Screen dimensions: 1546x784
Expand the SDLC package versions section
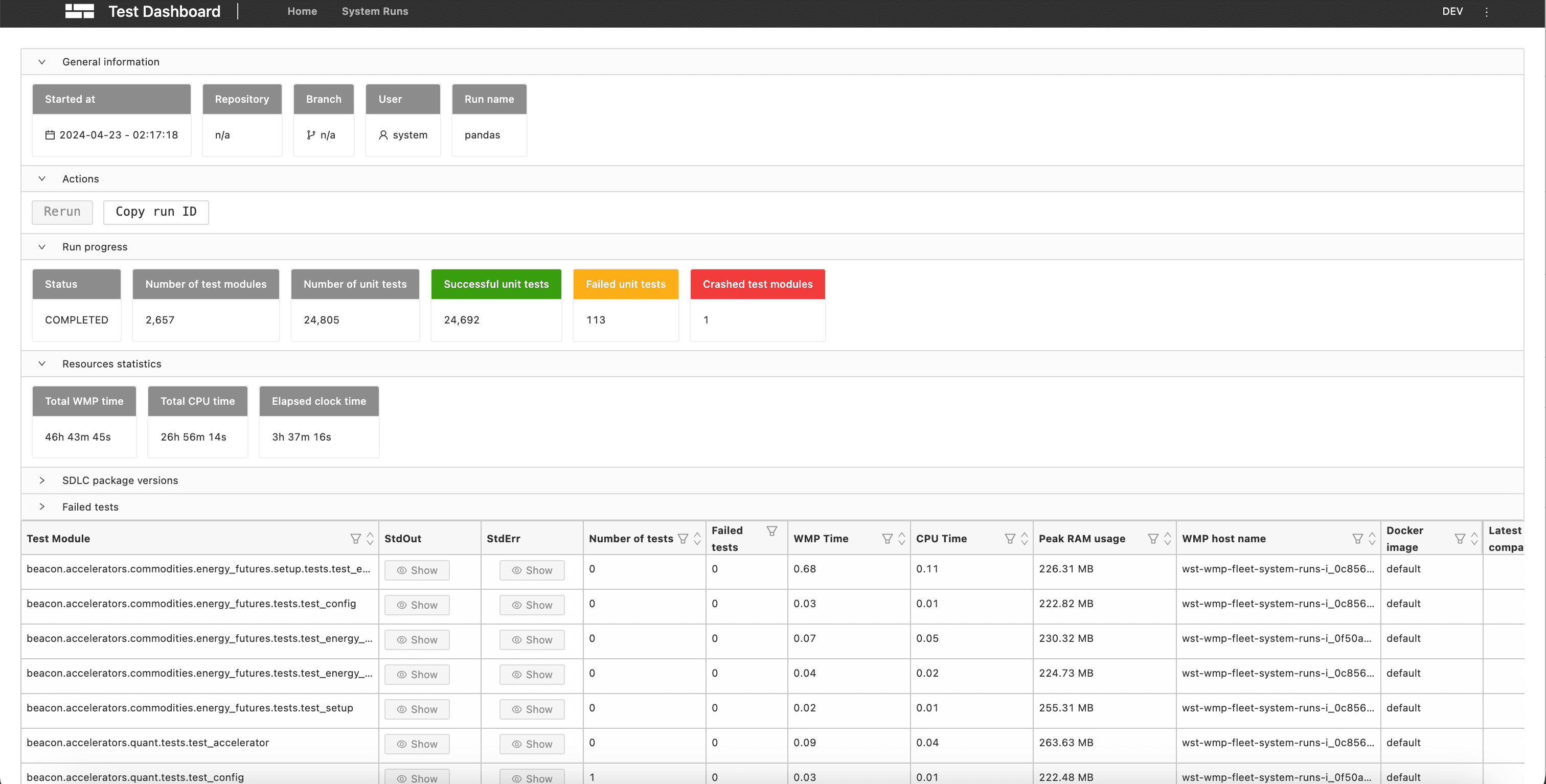42,480
